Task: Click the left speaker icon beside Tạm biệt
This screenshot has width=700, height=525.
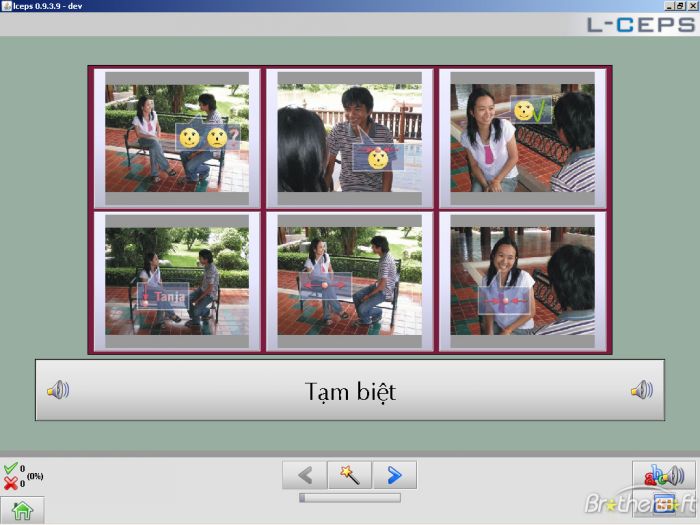Action: click(58, 390)
